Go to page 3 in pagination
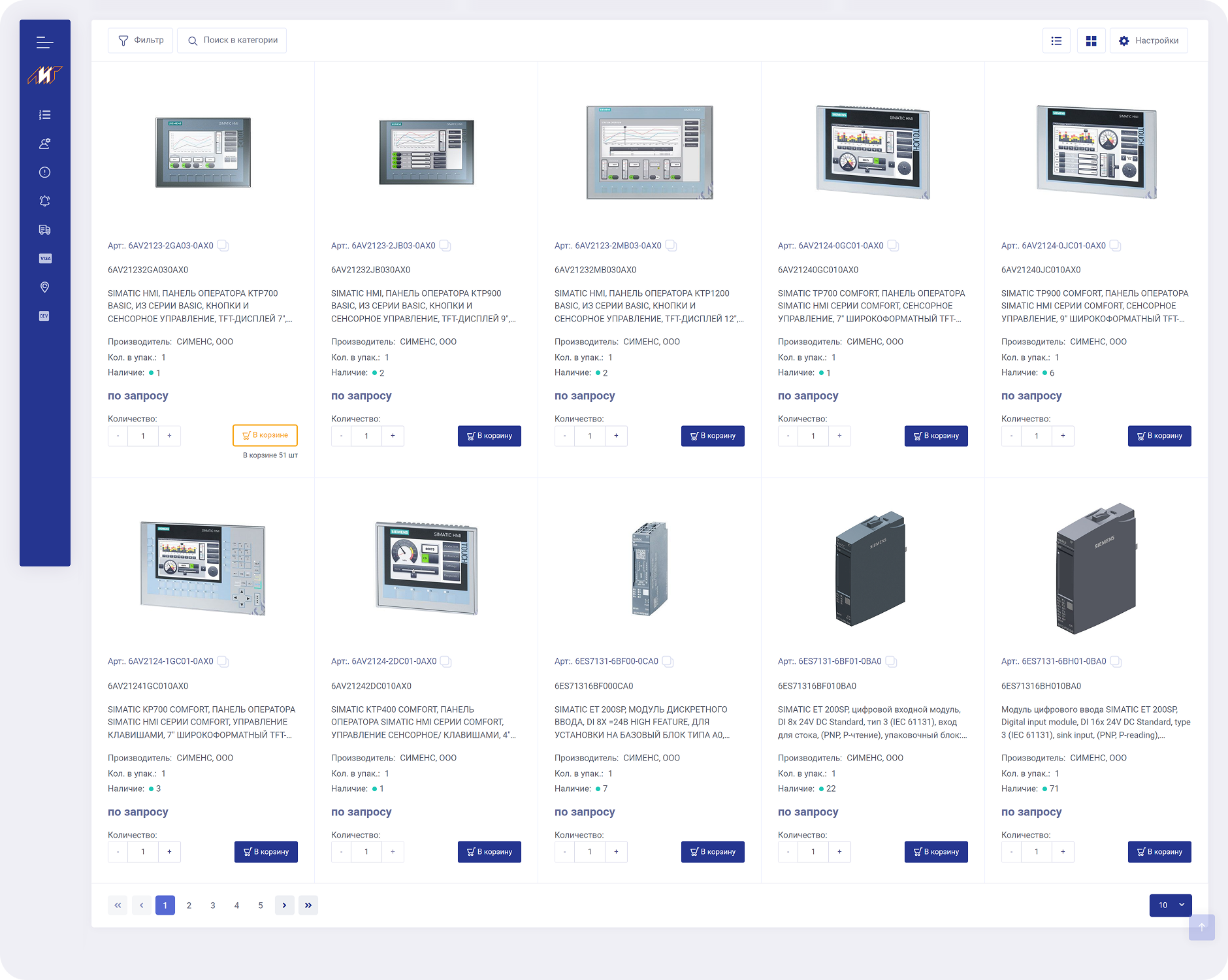 [213, 905]
